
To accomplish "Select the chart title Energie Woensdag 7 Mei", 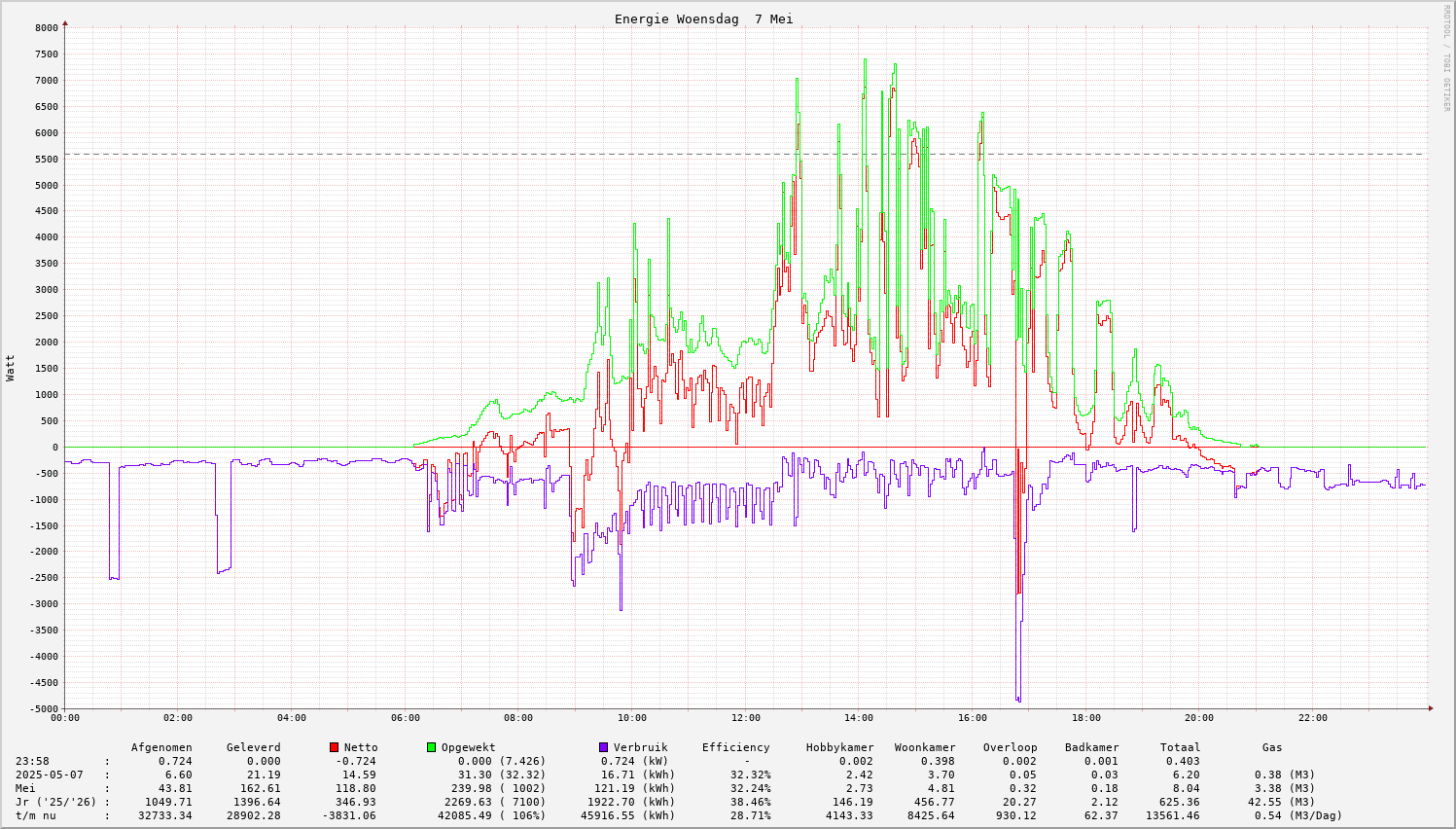I will pyautogui.click(x=703, y=19).
